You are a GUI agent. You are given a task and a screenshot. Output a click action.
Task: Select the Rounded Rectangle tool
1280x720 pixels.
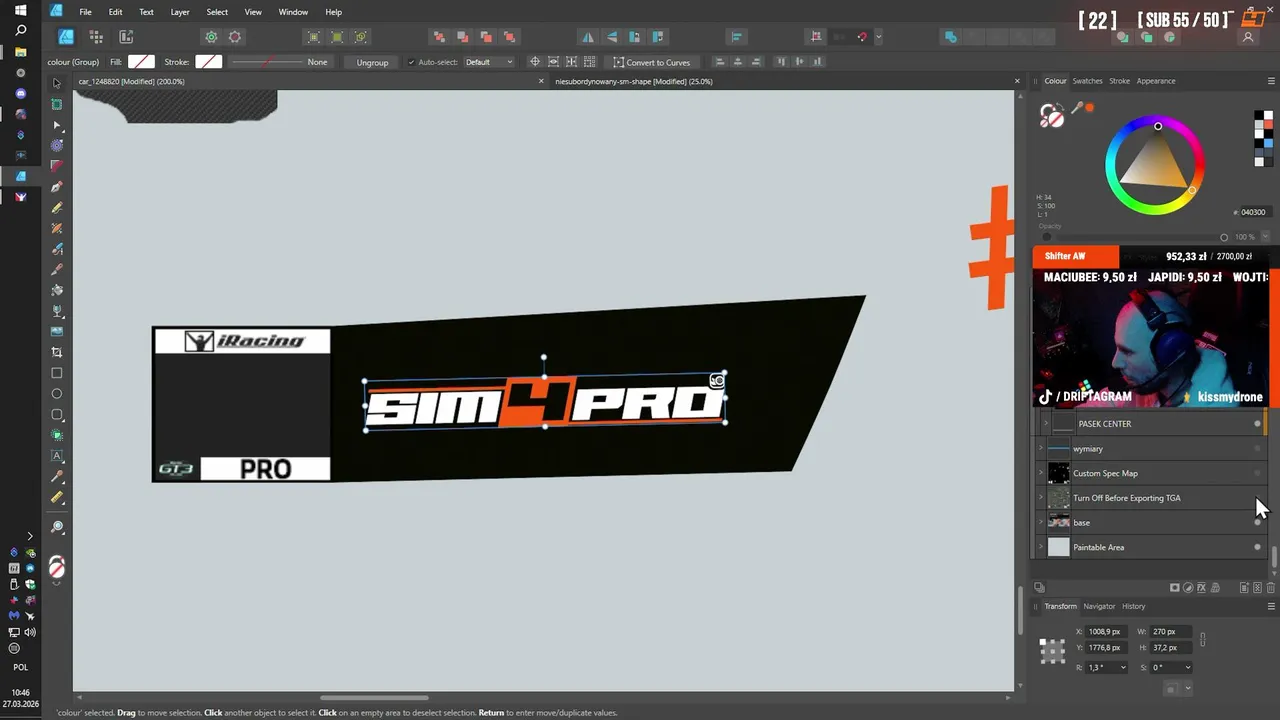[57, 415]
